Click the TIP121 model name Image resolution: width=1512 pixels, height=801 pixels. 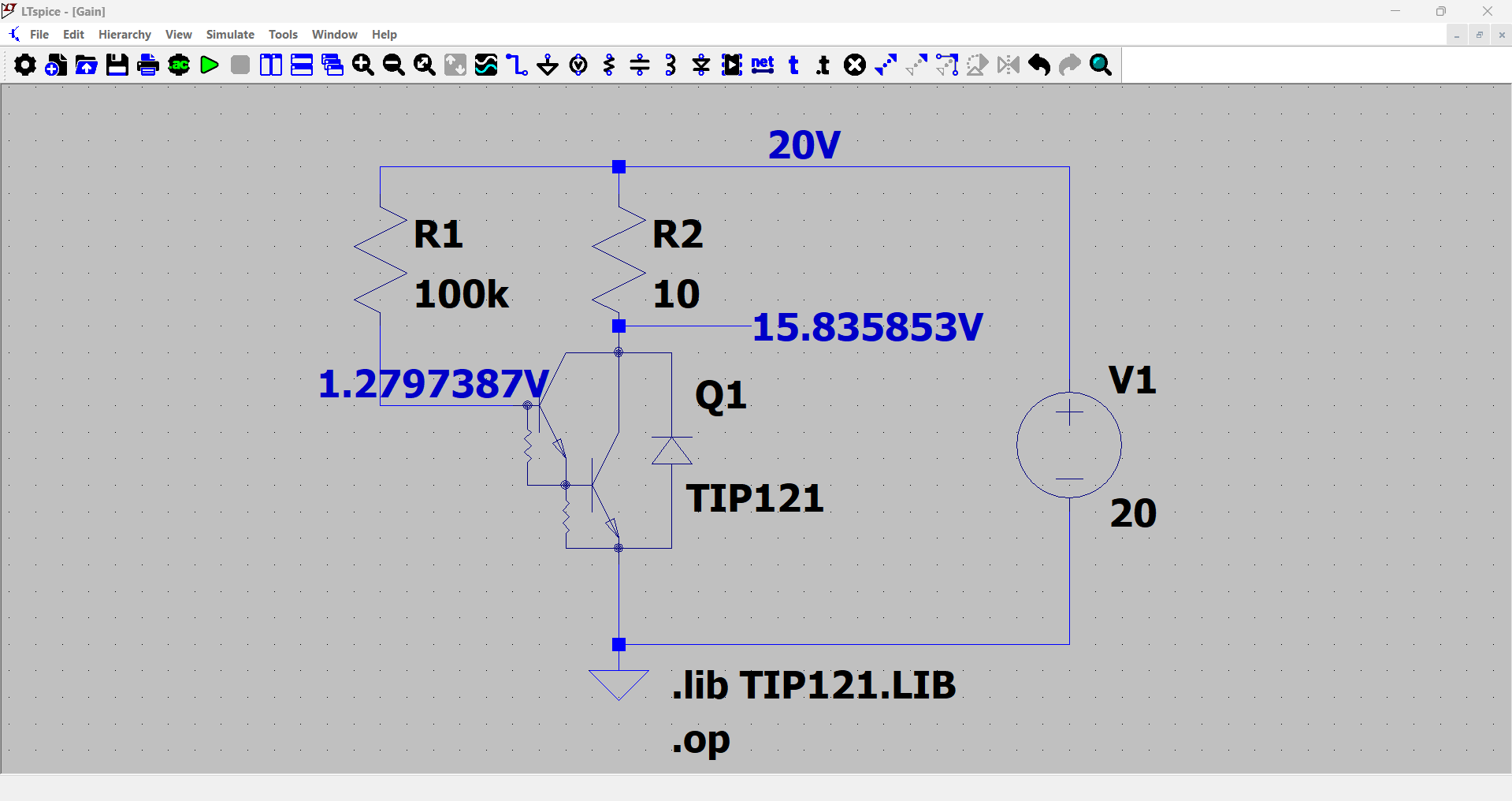point(755,498)
